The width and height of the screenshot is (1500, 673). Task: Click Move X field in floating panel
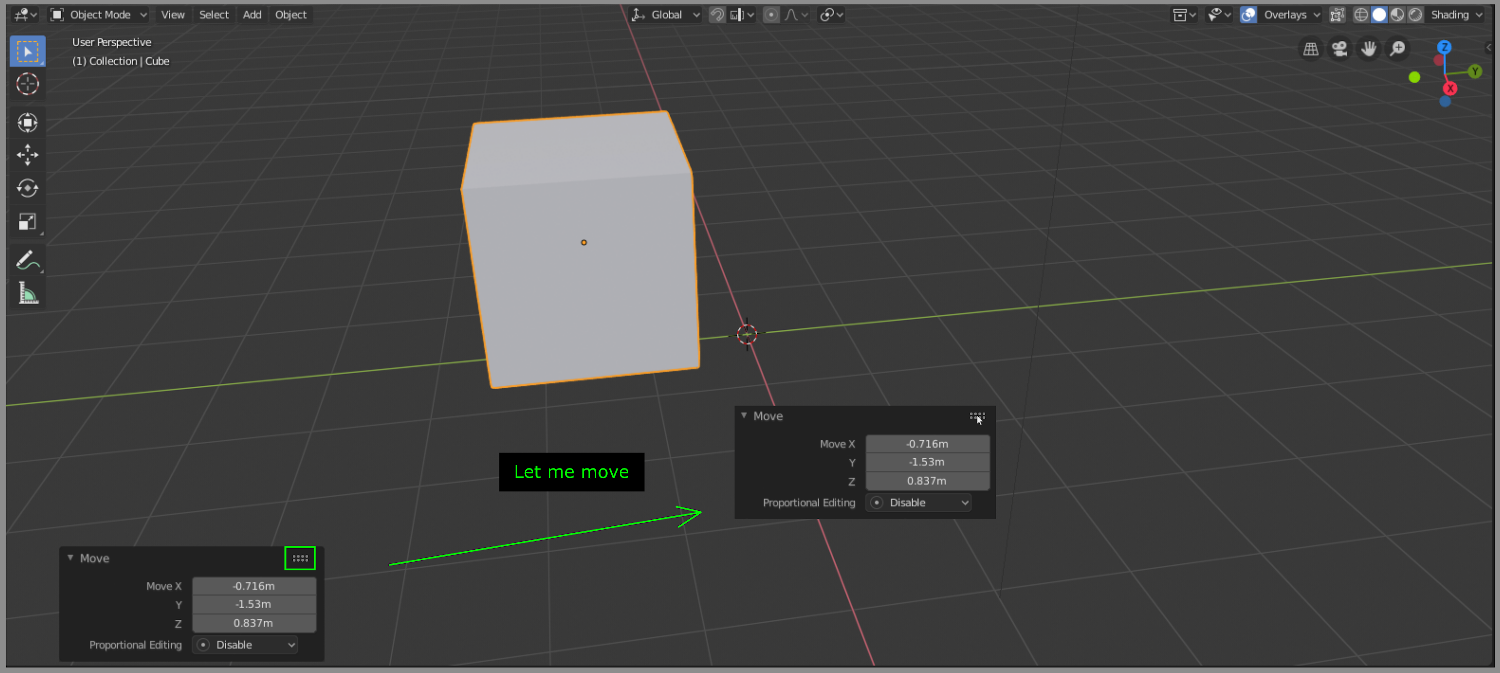pos(928,444)
